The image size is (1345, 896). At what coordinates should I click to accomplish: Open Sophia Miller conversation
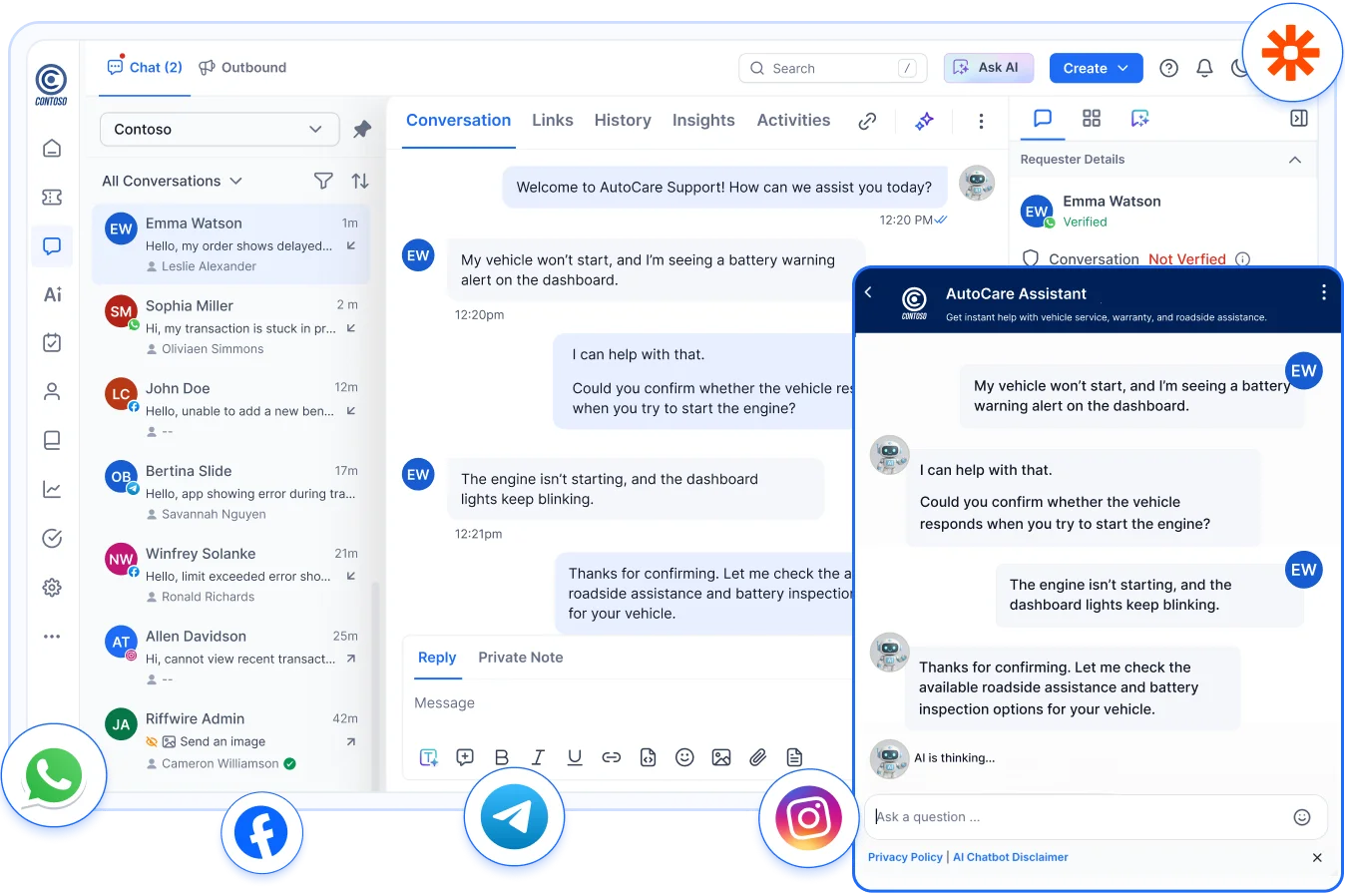pos(231,326)
